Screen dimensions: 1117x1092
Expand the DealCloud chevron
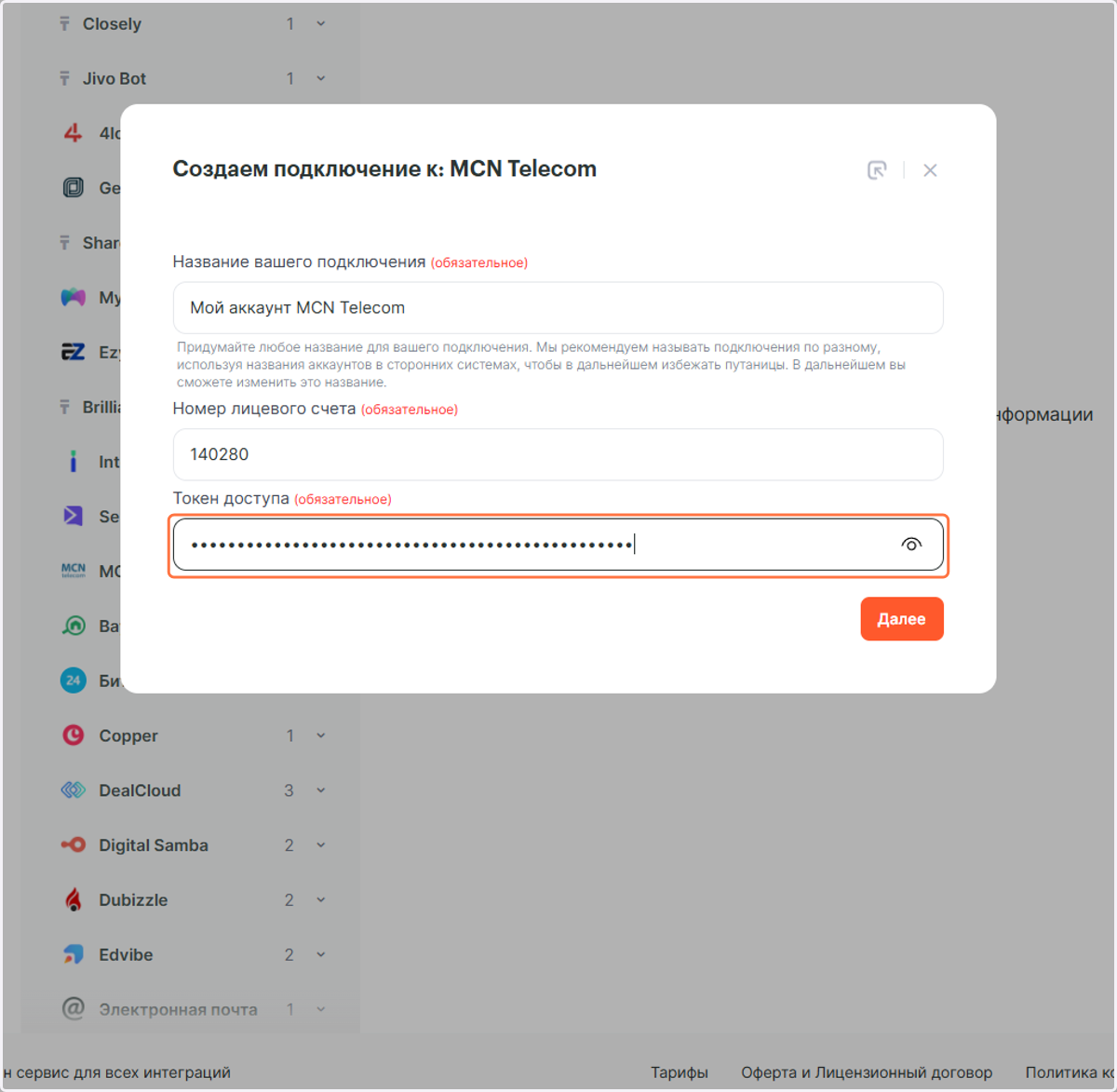321,790
